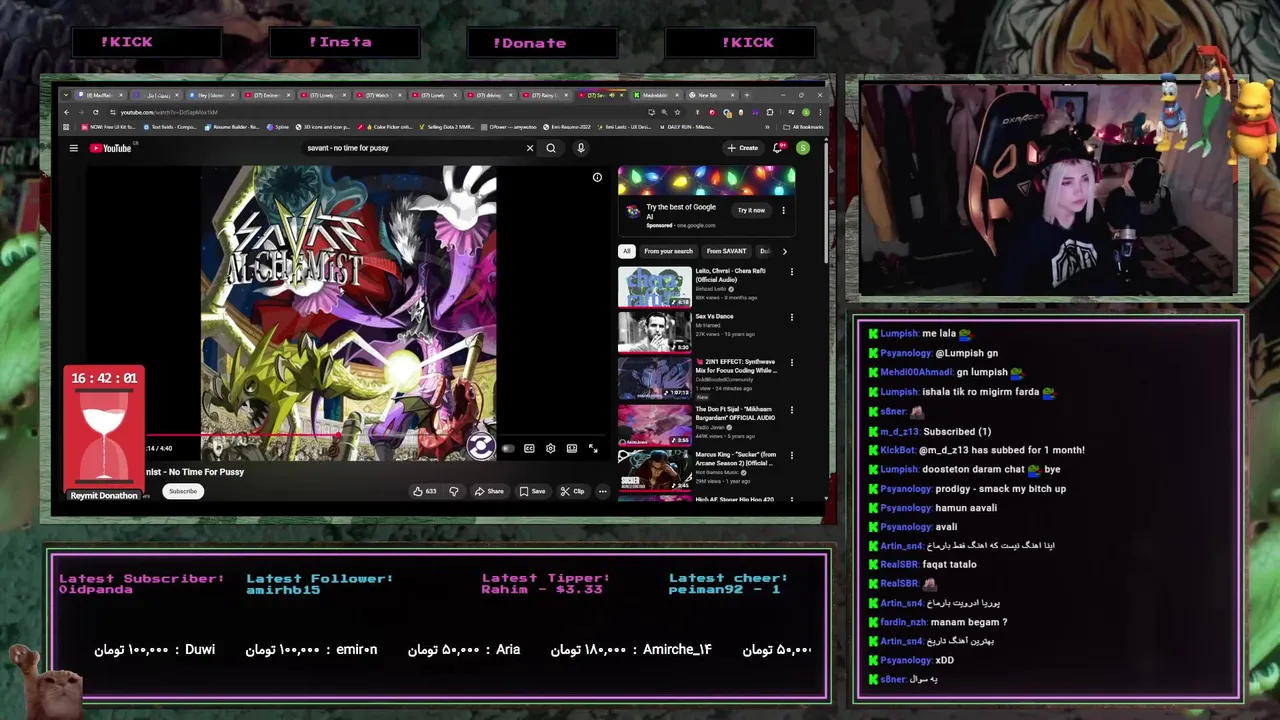Viewport: 1280px width, 720px height.
Task: Open the Spline bookmark
Action: point(279,127)
